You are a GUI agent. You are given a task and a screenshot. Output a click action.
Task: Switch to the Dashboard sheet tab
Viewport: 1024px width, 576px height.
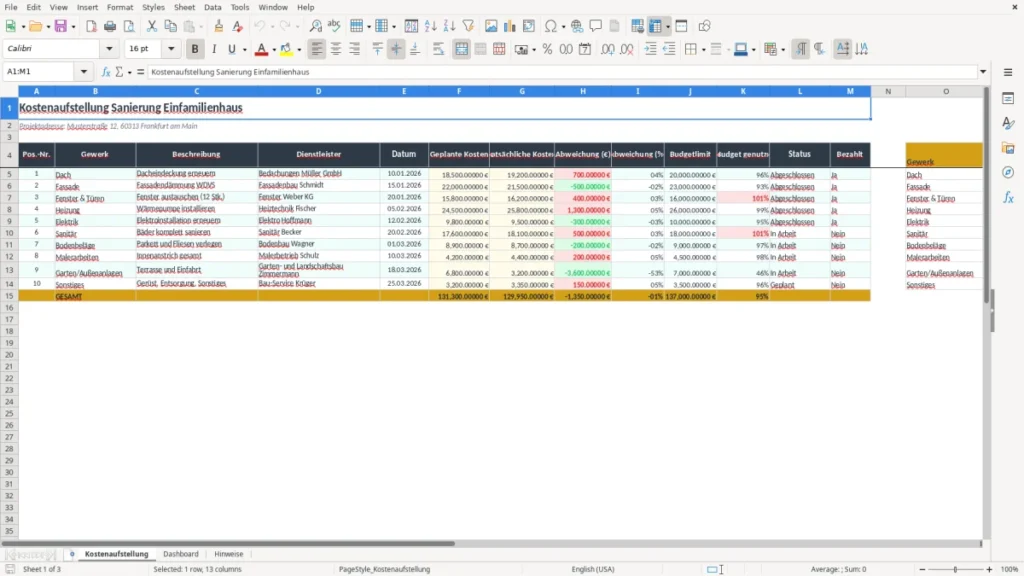tap(181, 554)
